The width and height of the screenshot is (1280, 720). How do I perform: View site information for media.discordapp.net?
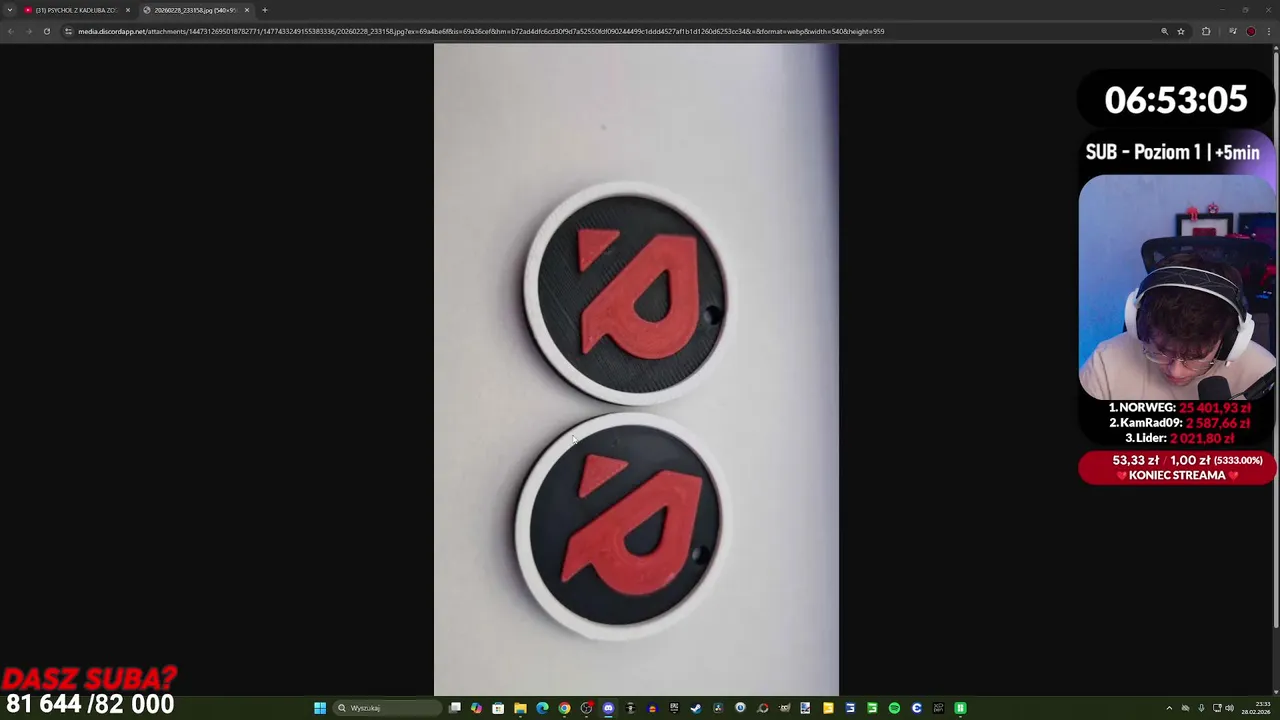[x=68, y=31]
